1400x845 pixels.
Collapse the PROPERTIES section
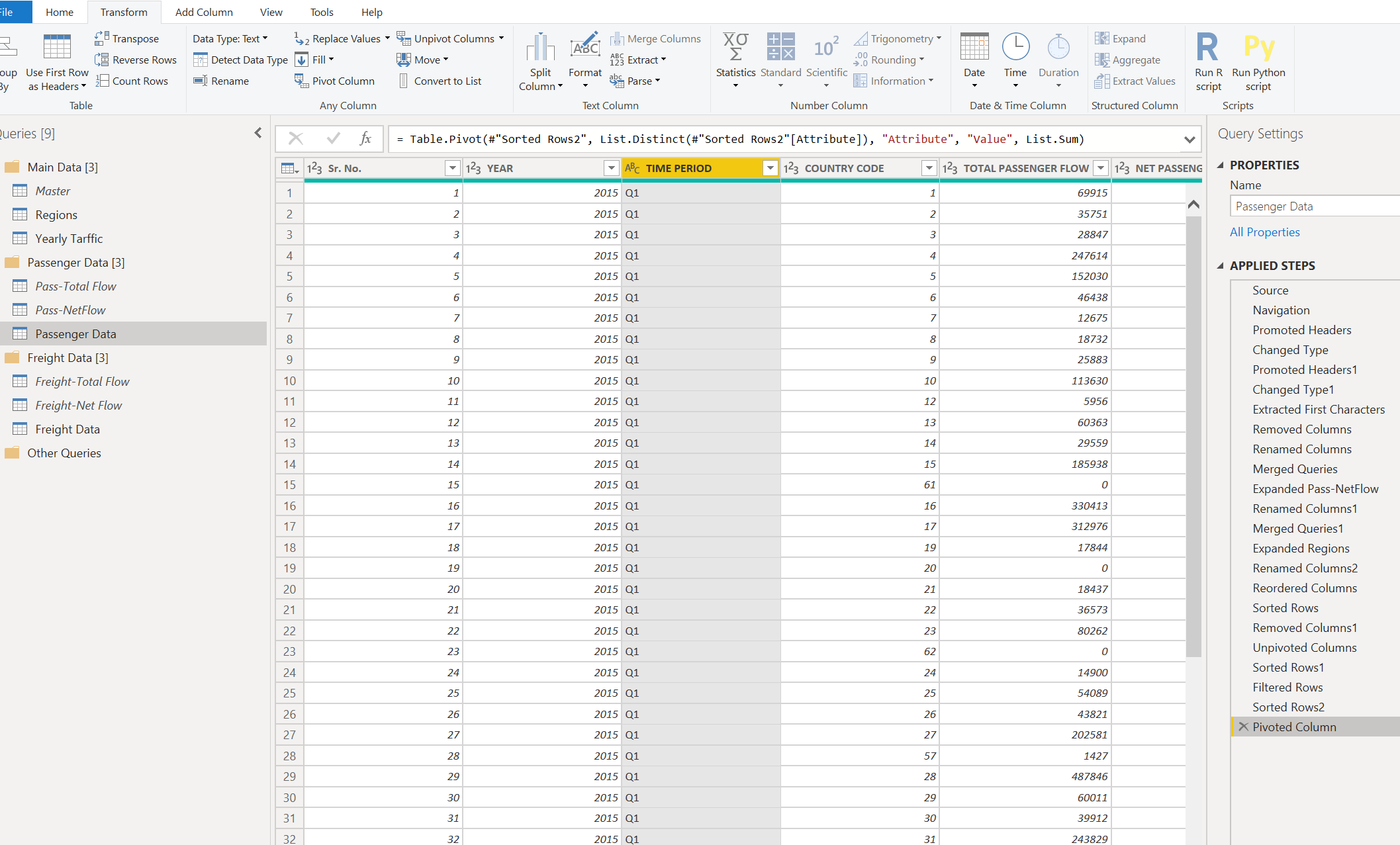[x=1220, y=165]
